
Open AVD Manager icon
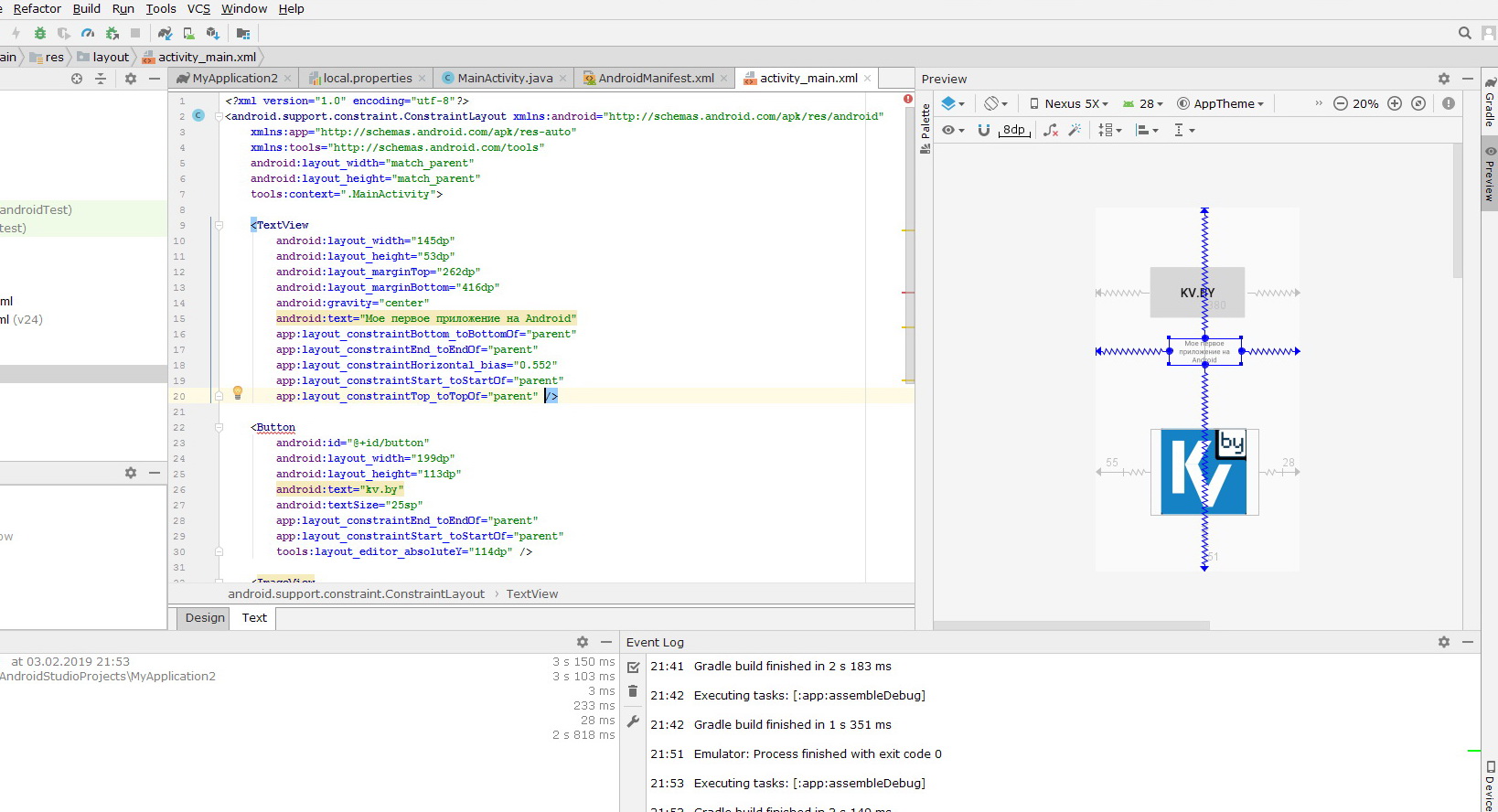[x=188, y=33]
